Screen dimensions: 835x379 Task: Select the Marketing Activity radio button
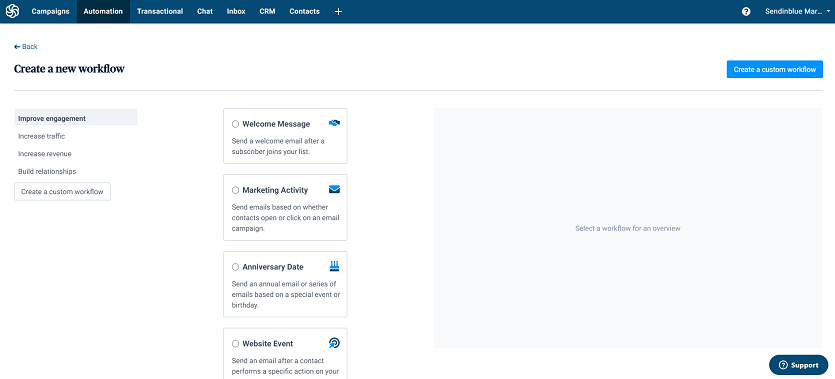pyautogui.click(x=235, y=190)
